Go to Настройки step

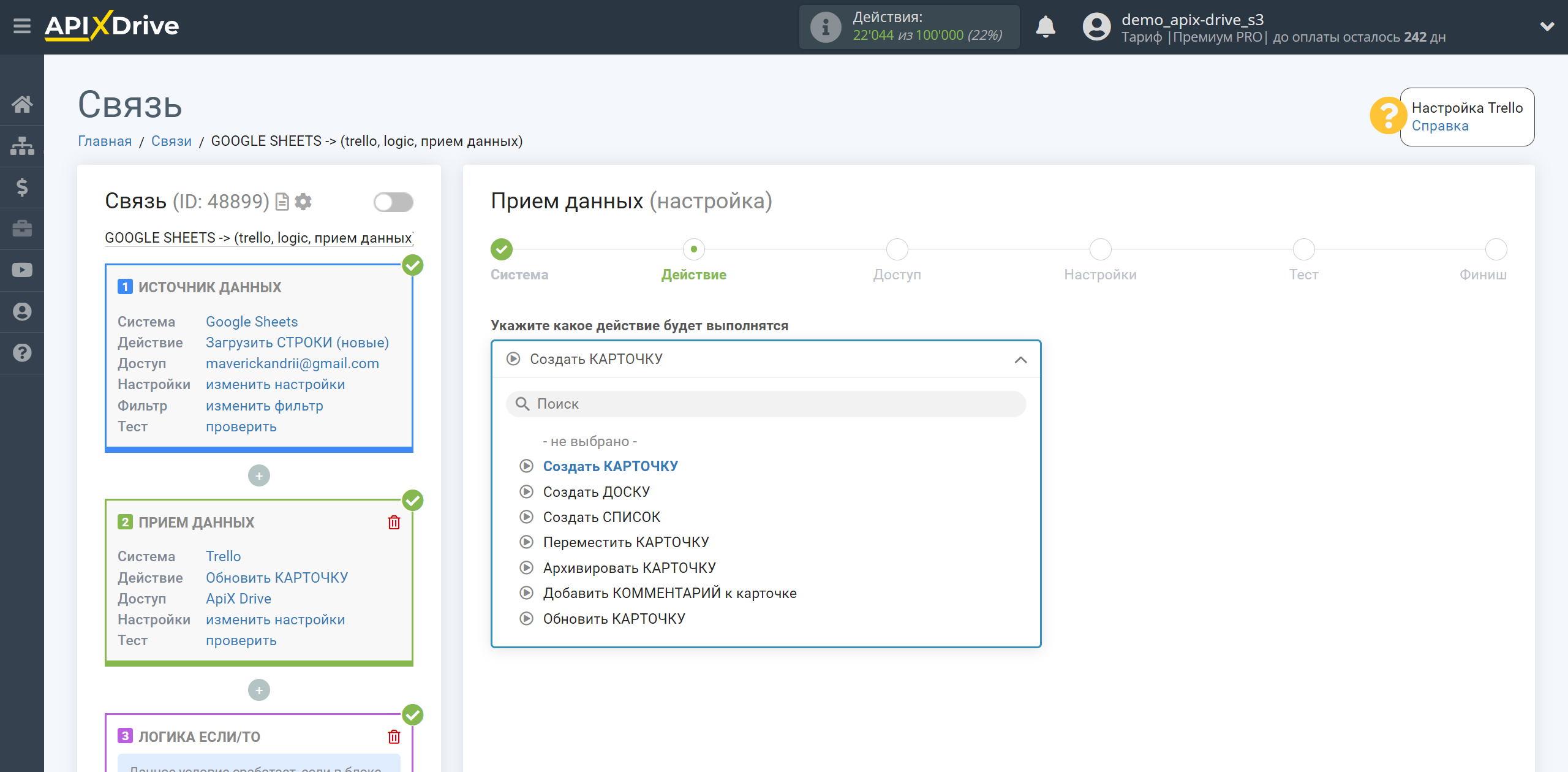(x=1101, y=249)
